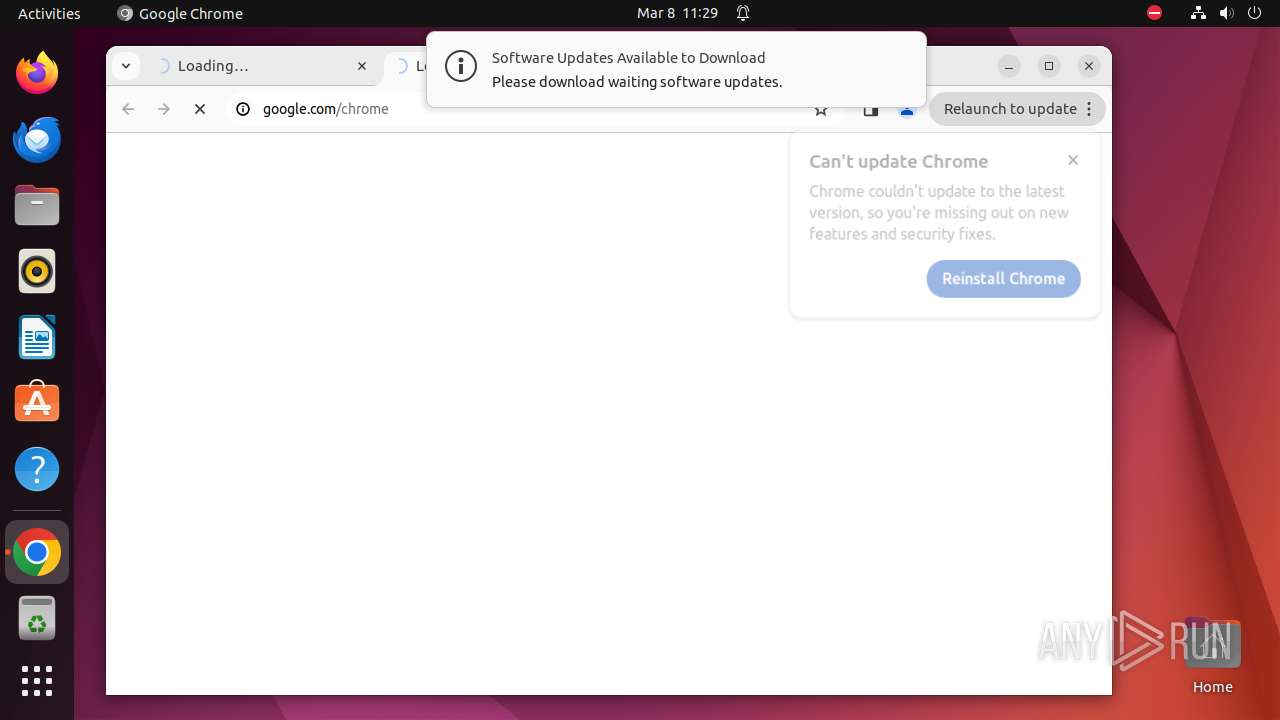Viewport: 1280px width, 720px height.
Task: Close the Chrome window
Action: [x=1089, y=66]
